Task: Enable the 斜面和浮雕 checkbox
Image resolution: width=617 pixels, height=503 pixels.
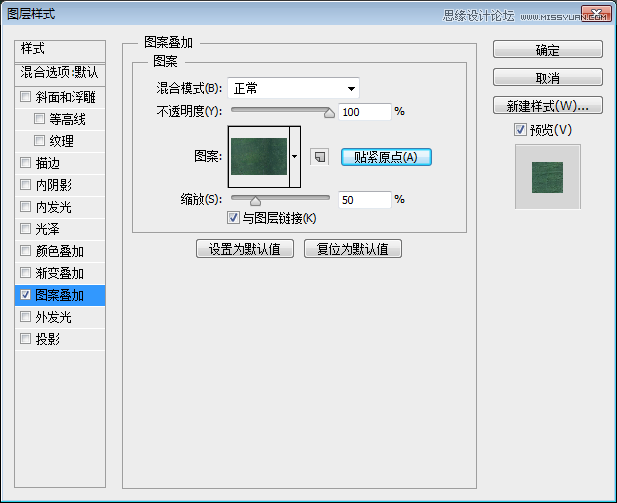Action: [x=26, y=97]
